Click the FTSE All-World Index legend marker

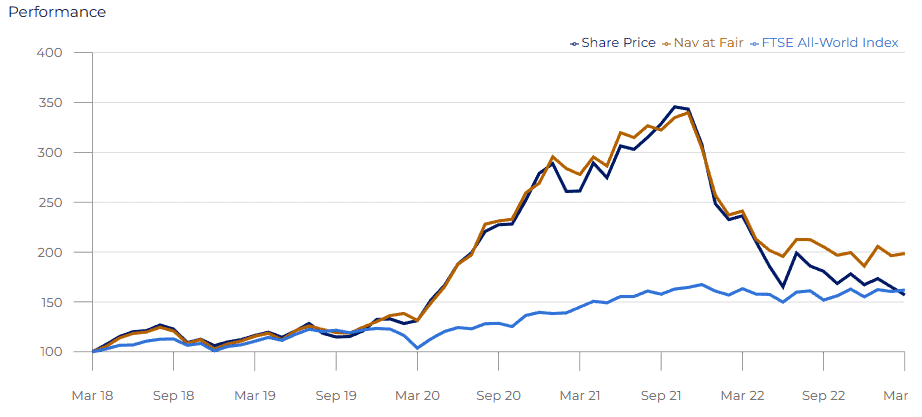[756, 43]
